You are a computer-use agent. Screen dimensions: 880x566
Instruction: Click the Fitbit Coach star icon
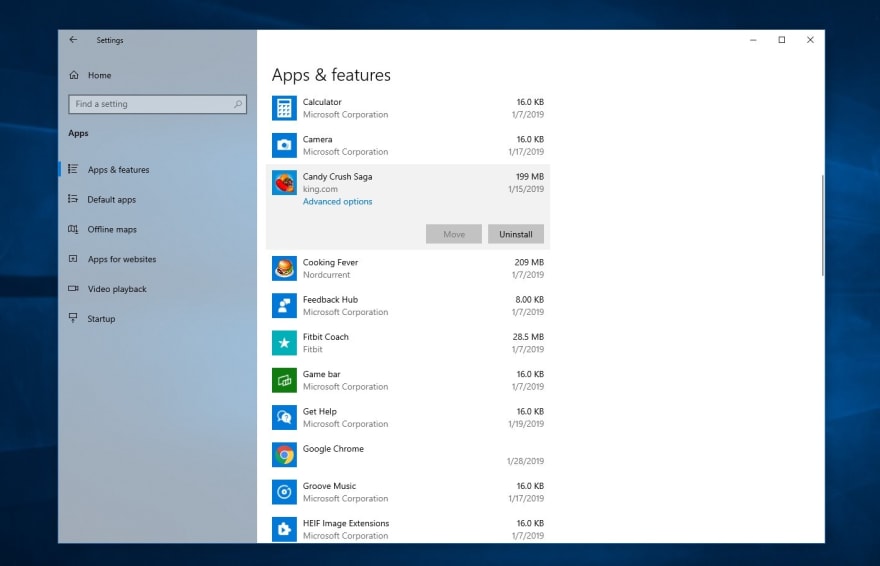coord(284,343)
